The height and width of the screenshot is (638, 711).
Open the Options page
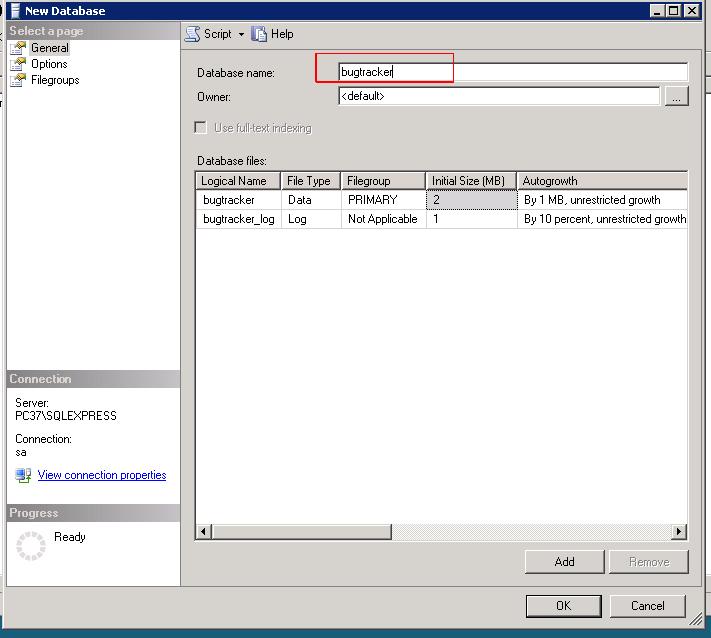pyautogui.click(x=49, y=64)
